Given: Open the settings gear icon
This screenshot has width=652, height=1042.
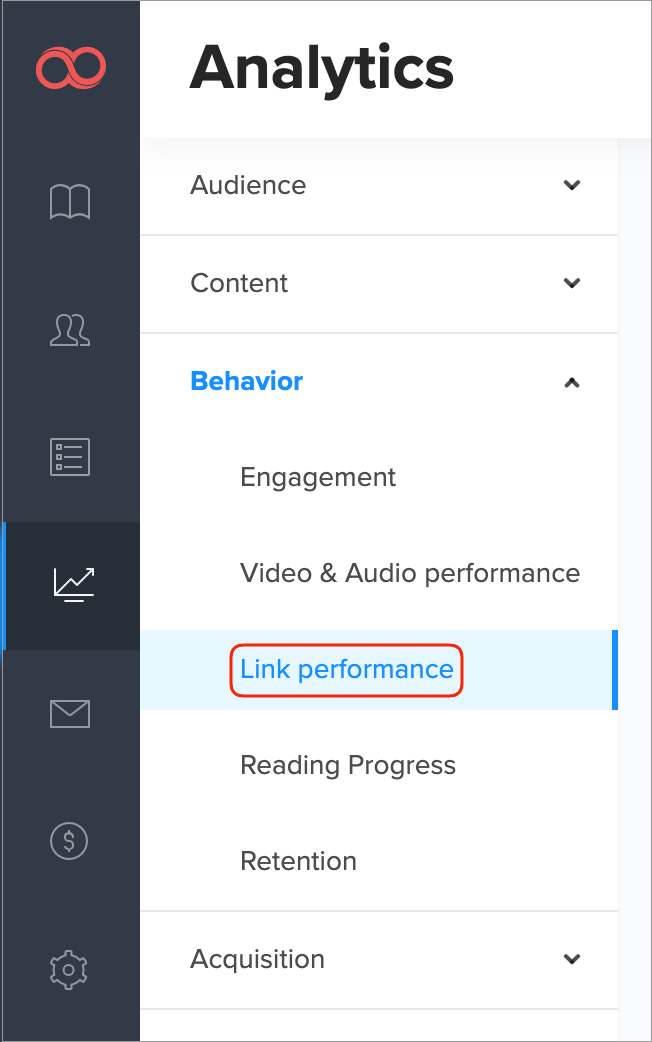Looking at the screenshot, I should [70, 968].
